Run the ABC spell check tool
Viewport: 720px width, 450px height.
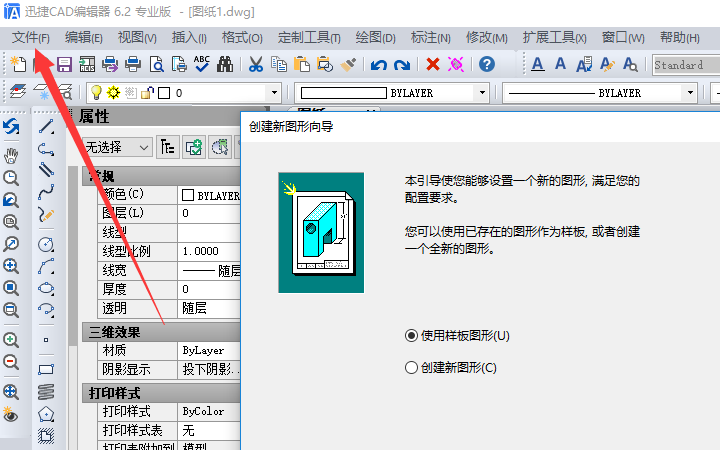click(x=202, y=64)
